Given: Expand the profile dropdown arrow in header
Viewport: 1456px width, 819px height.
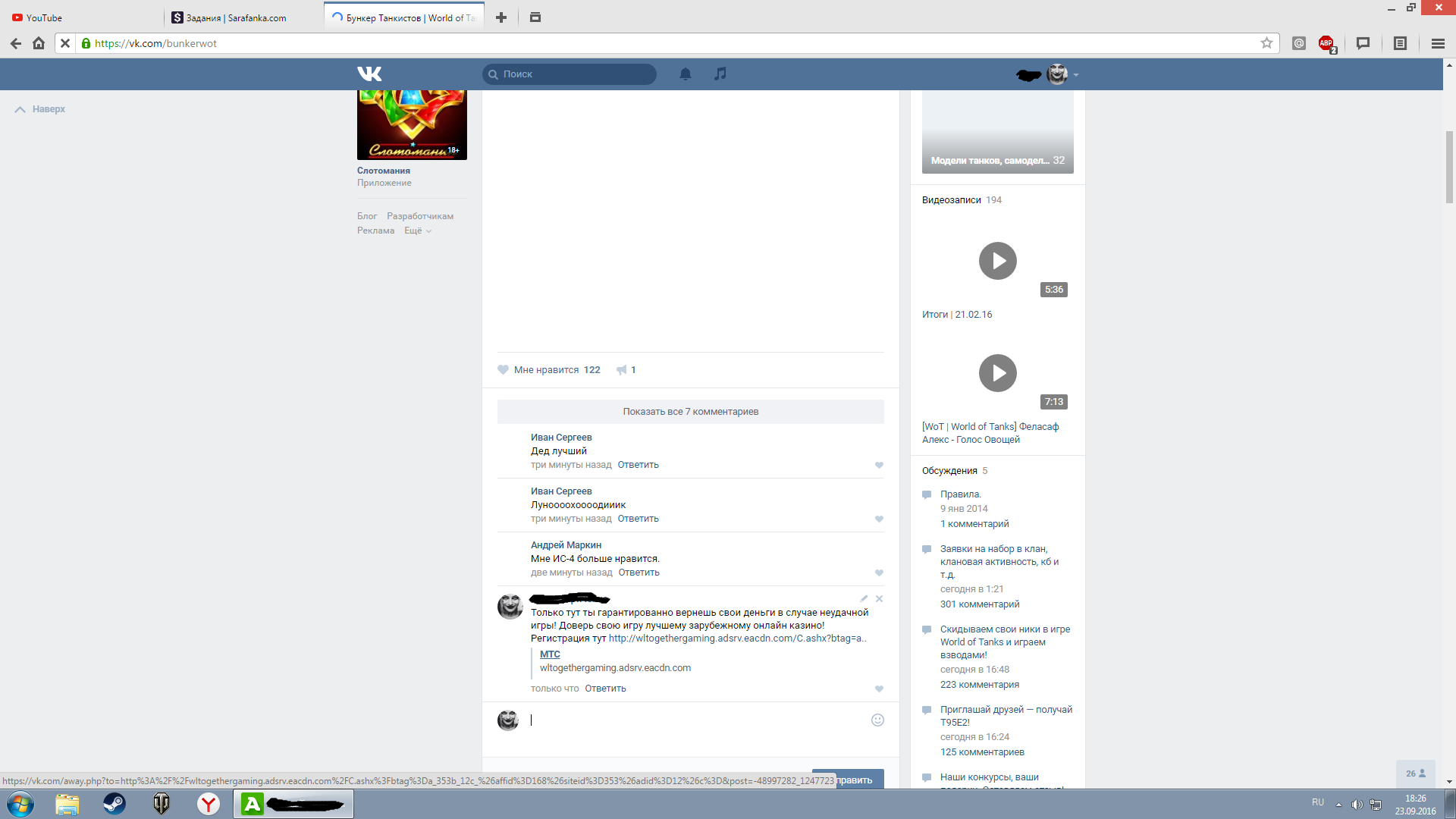Looking at the screenshot, I should (1076, 74).
